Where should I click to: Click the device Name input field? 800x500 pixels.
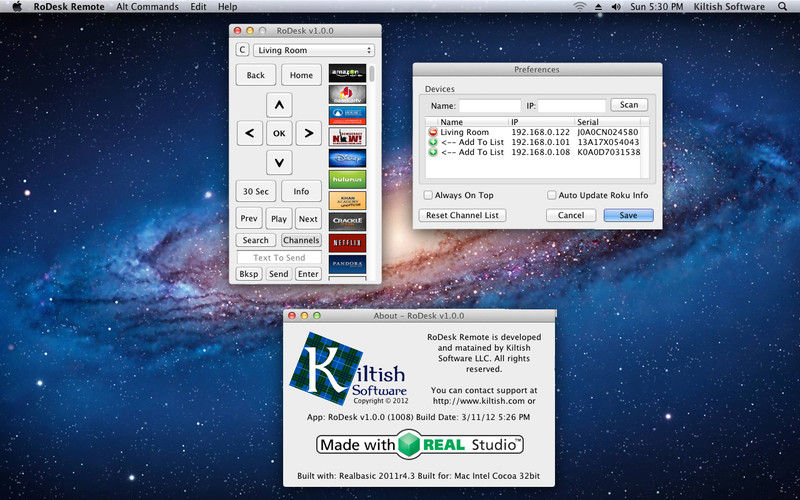point(490,106)
